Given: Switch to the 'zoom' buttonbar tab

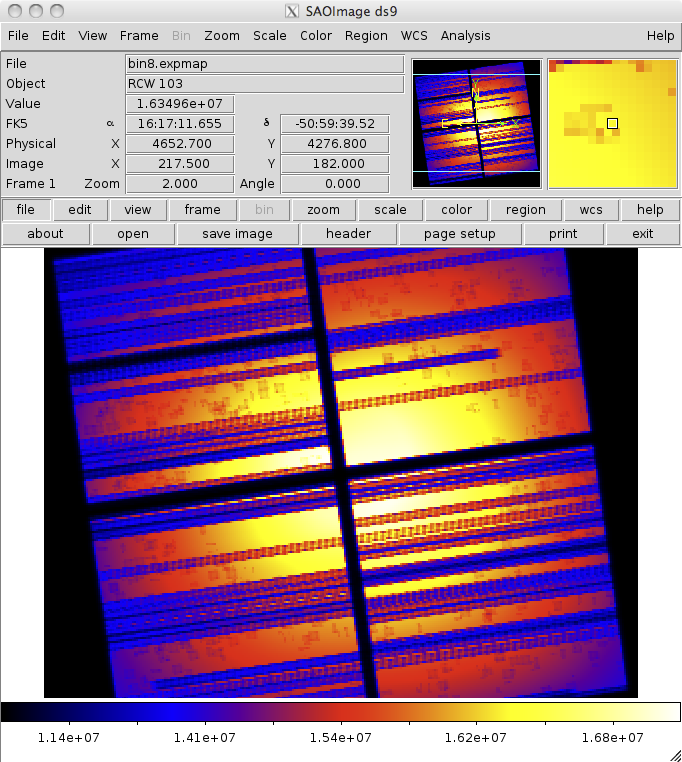Looking at the screenshot, I should click(323, 210).
